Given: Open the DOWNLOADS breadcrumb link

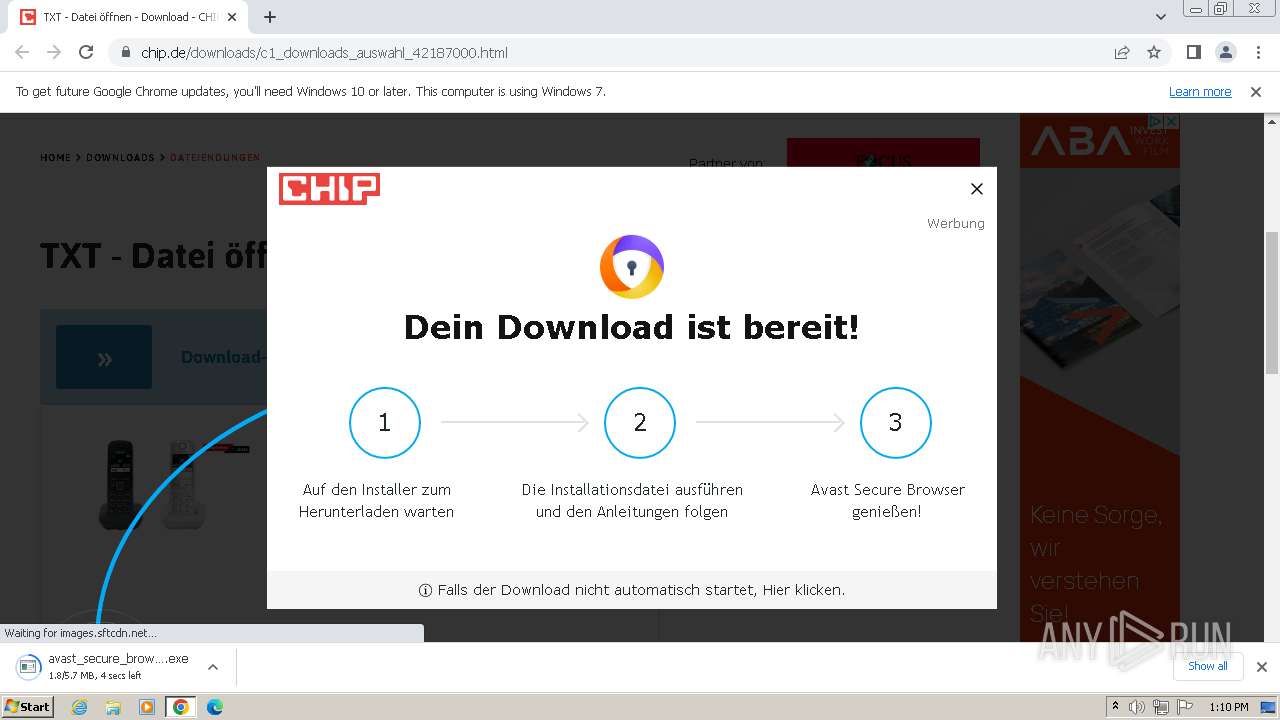Looking at the screenshot, I should point(120,158).
